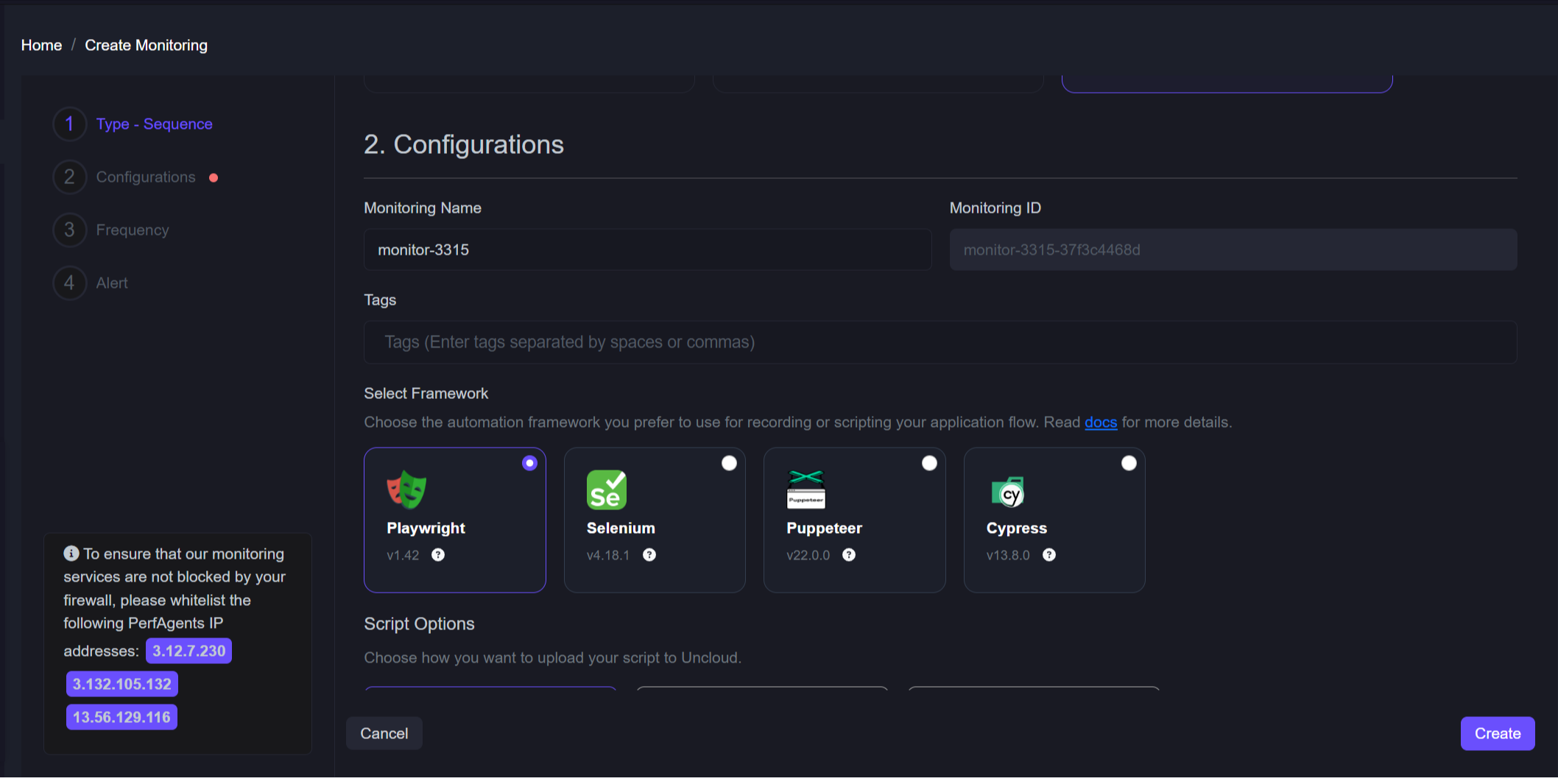Viewport: 1558px width, 784px height.
Task: Select the Cypress framework radio button
Action: pyautogui.click(x=1129, y=463)
